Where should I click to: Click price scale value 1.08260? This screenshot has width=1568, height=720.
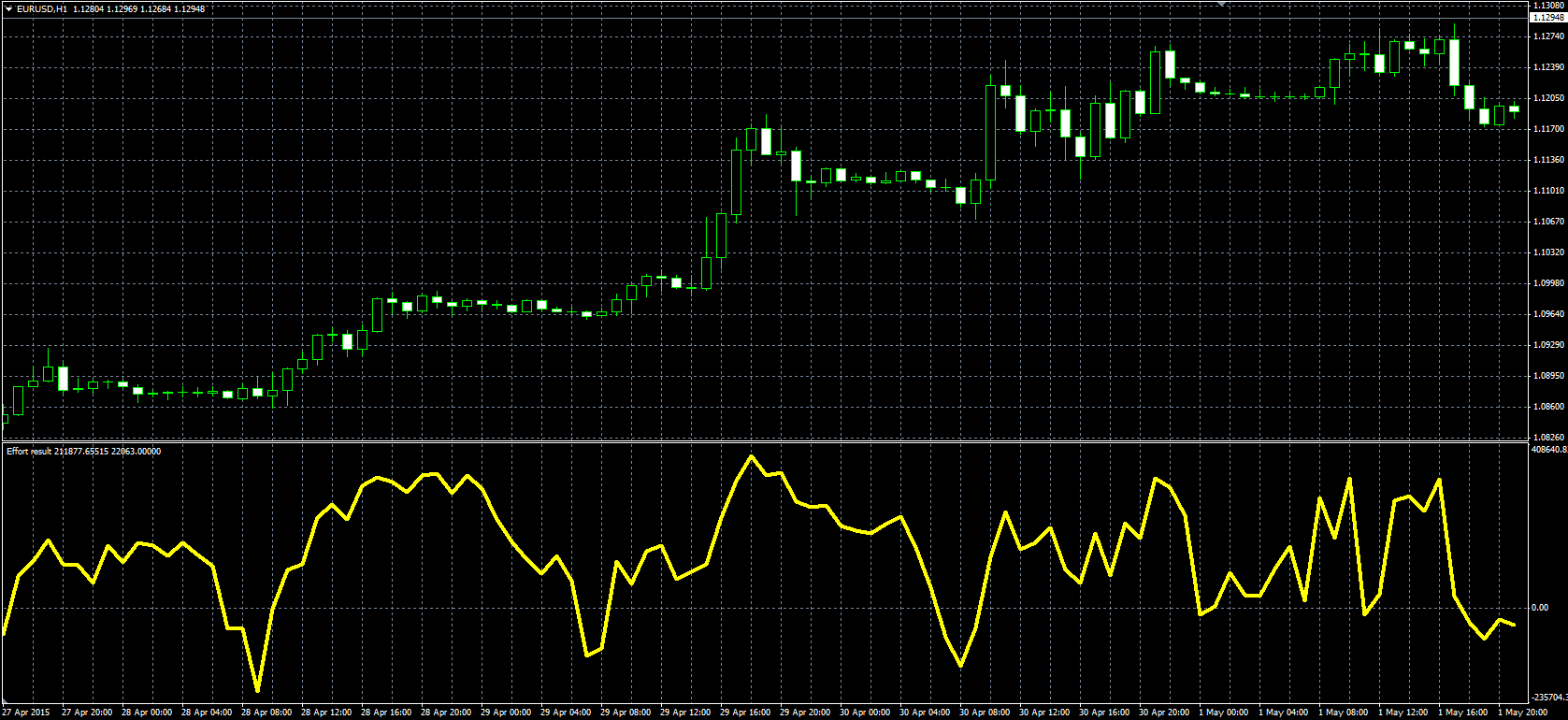pos(1549,437)
